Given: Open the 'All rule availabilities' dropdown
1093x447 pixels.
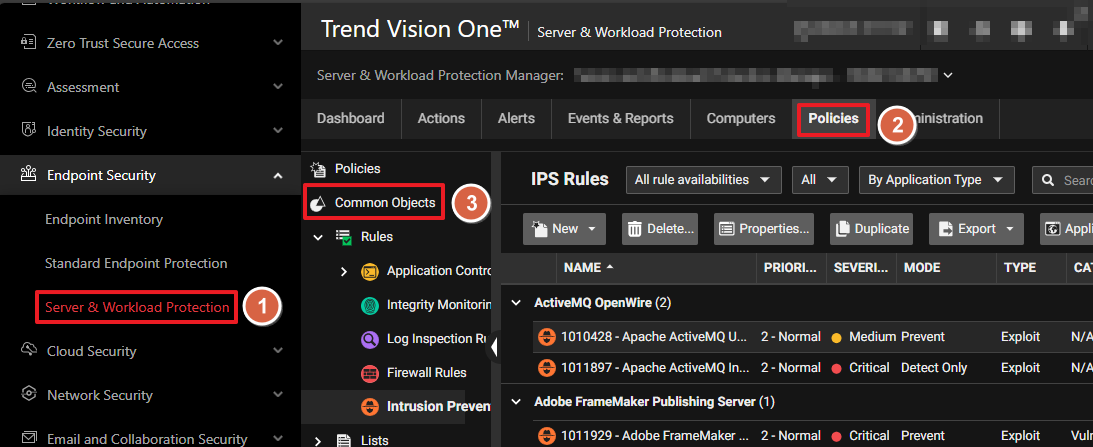Looking at the screenshot, I should coord(703,180).
